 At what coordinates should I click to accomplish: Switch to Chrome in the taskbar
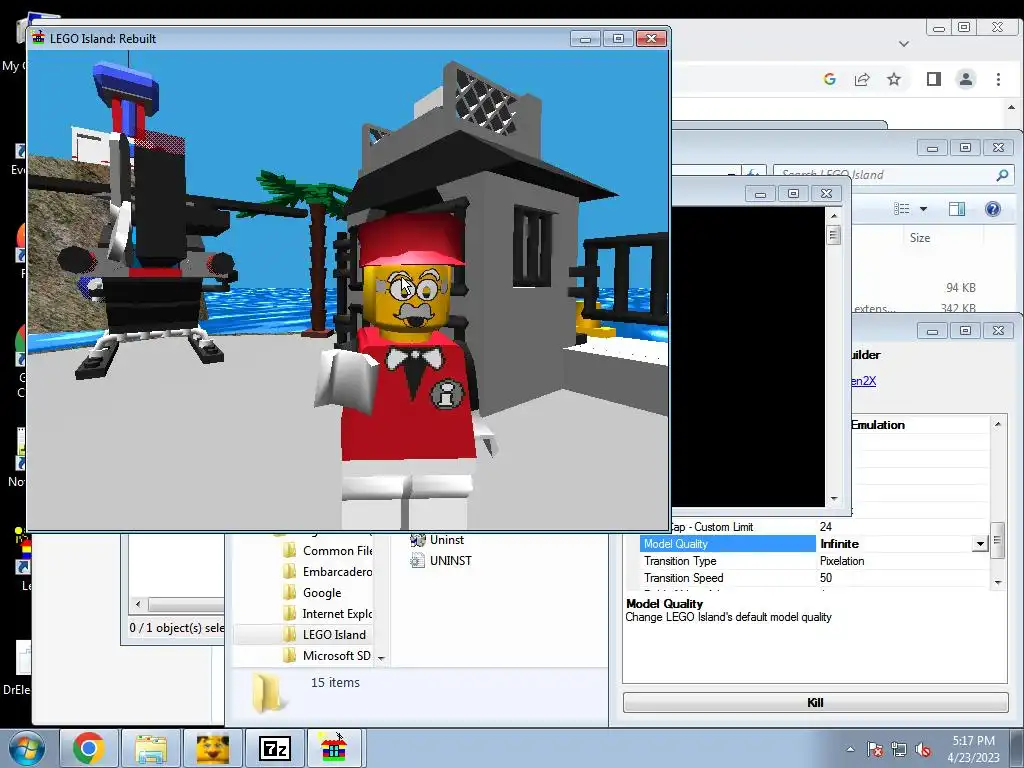coord(89,748)
